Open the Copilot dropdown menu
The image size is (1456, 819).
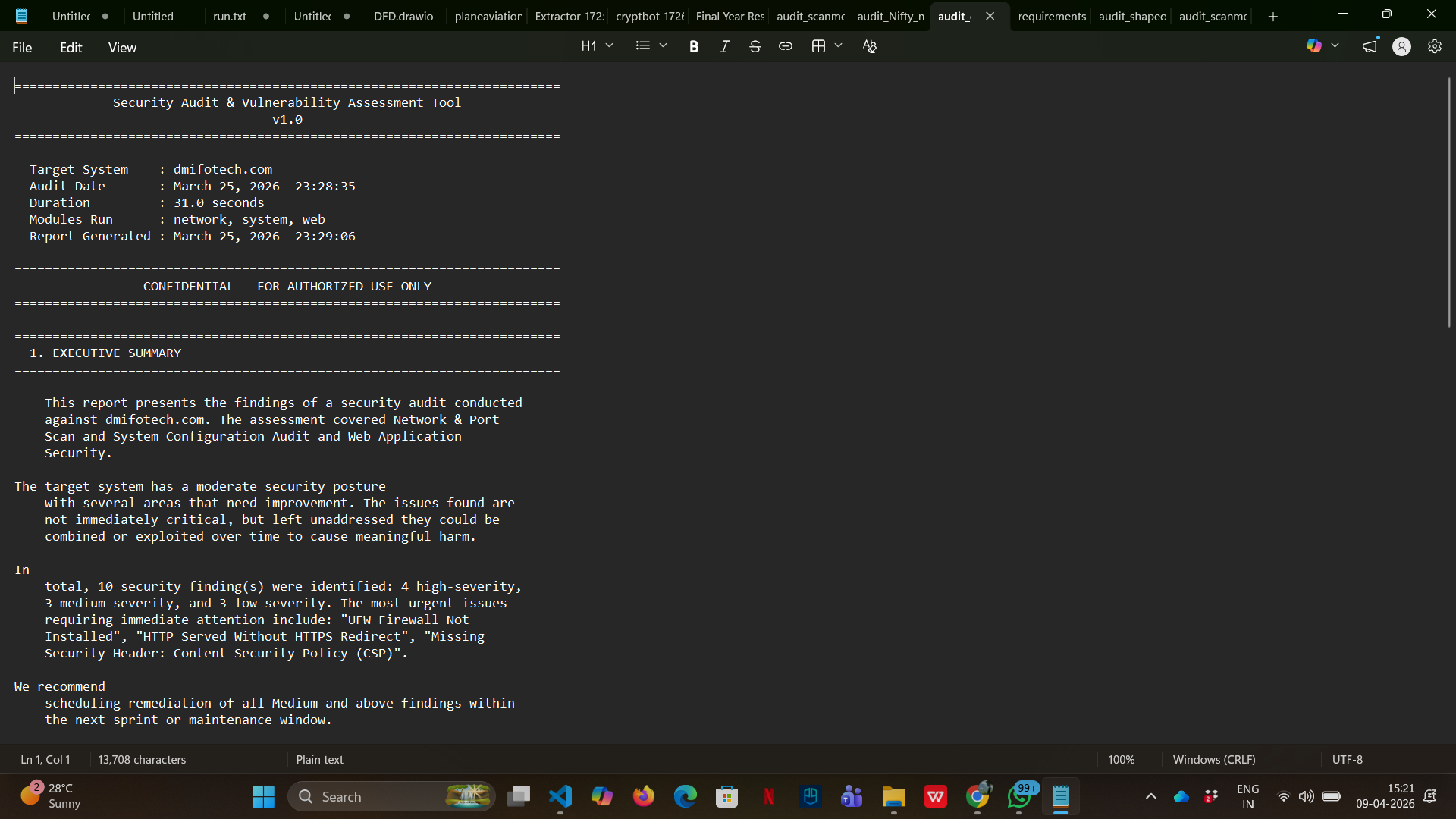click(x=1335, y=46)
